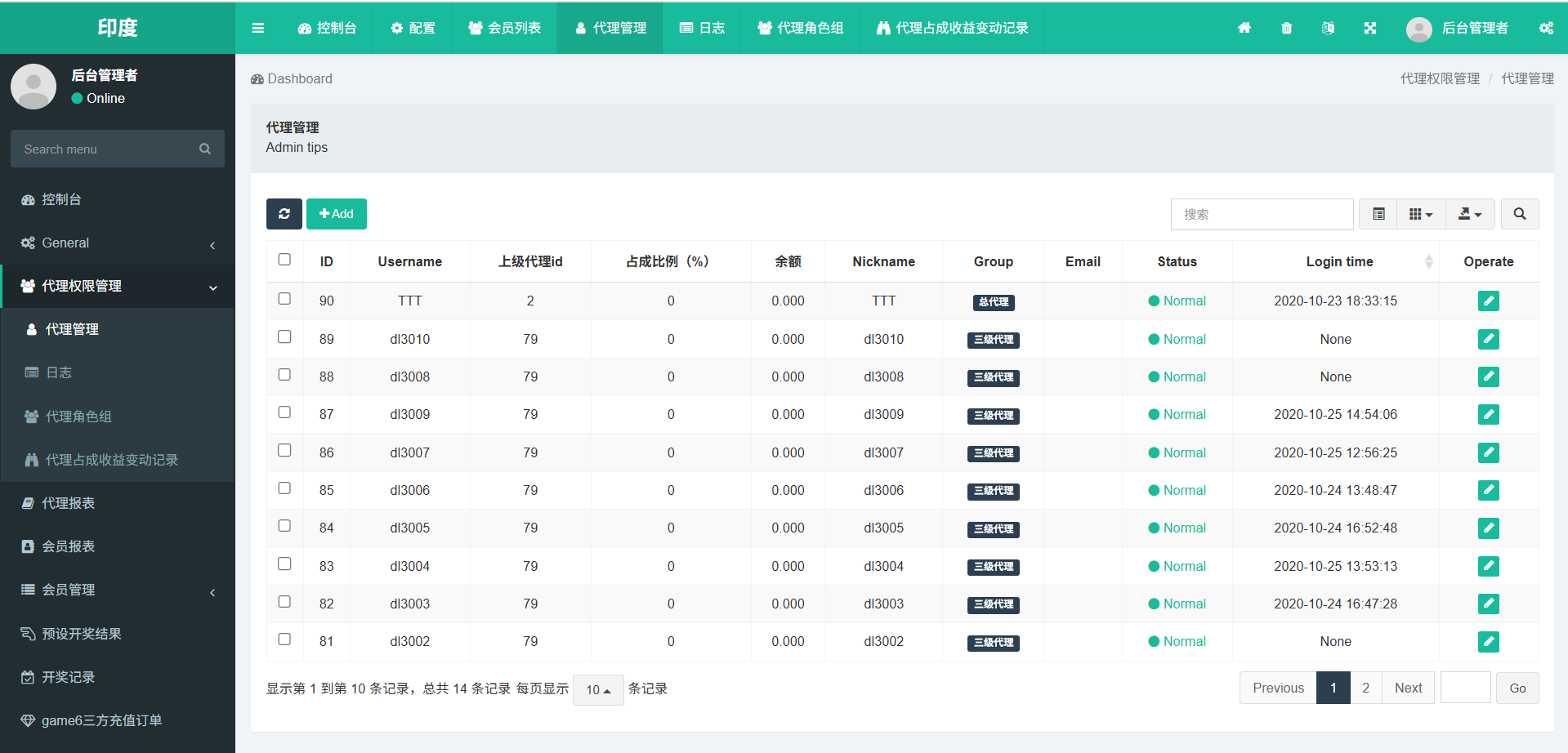Toggle Normal status for row dl3002
Viewport: 1568px width, 753px height.
[x=1177, y=642]
